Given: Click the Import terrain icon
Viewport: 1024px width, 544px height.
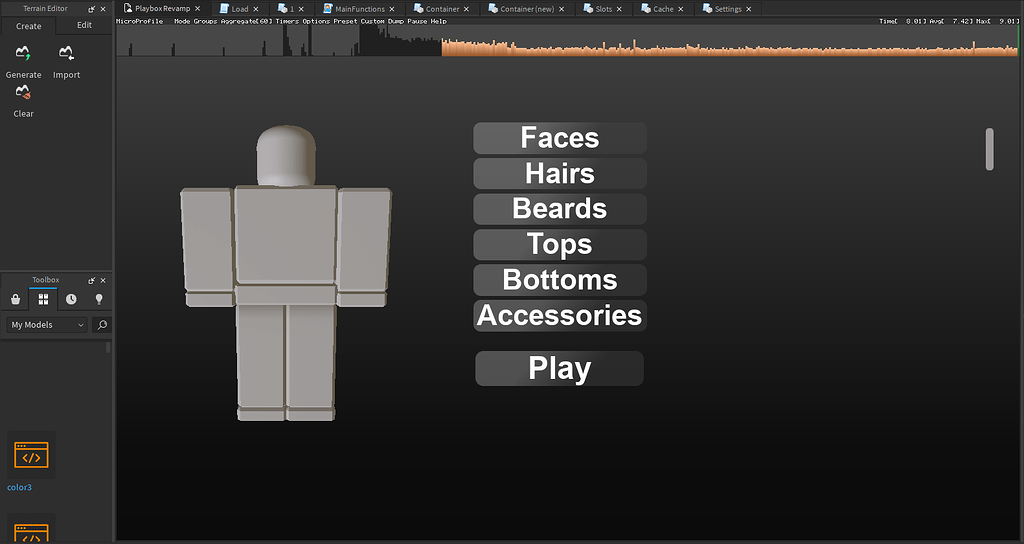Looking at the screenshot, I should (x=66, y=55).
